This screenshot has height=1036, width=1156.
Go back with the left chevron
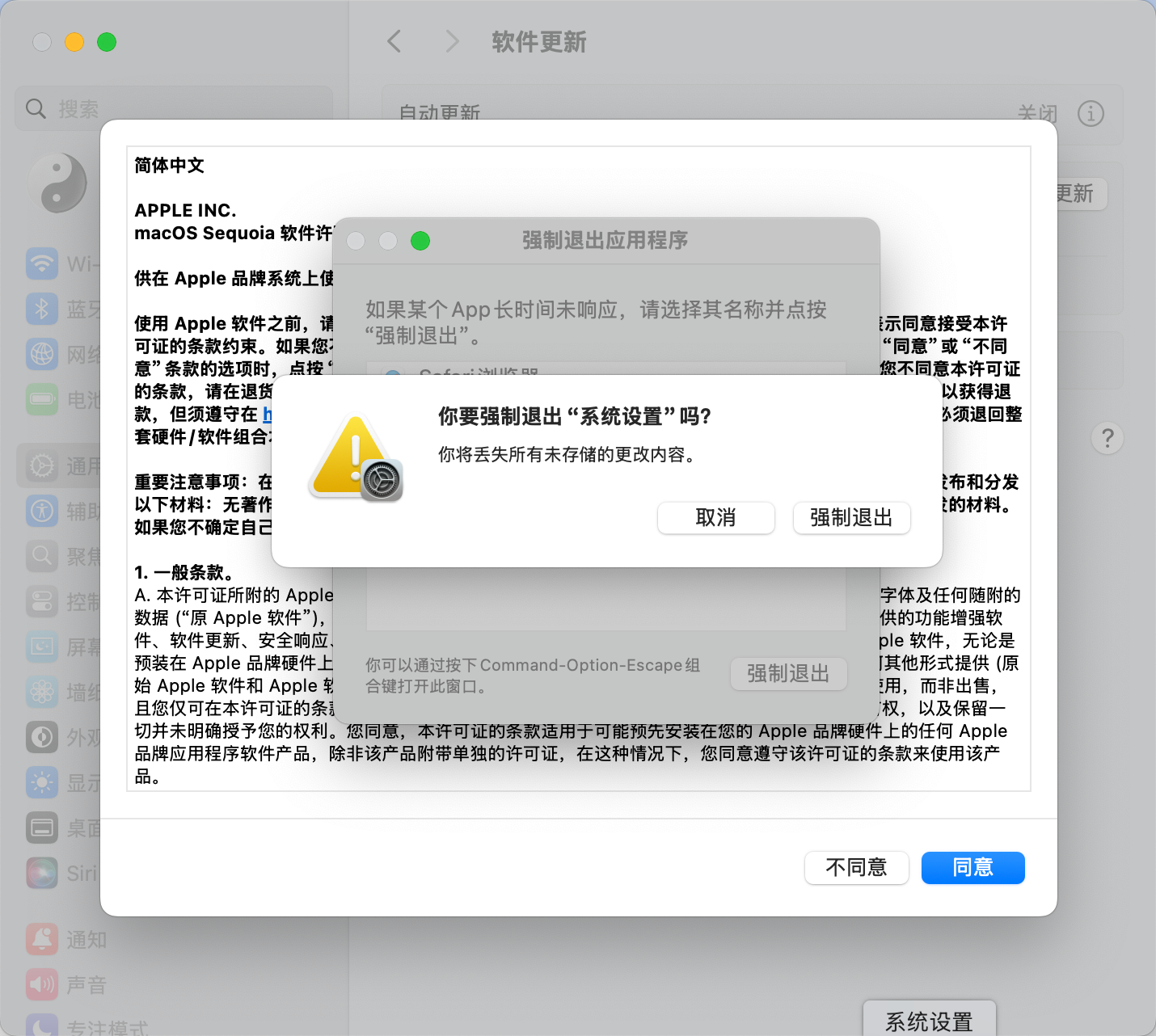pyautogui.click(x=394, y=41)
